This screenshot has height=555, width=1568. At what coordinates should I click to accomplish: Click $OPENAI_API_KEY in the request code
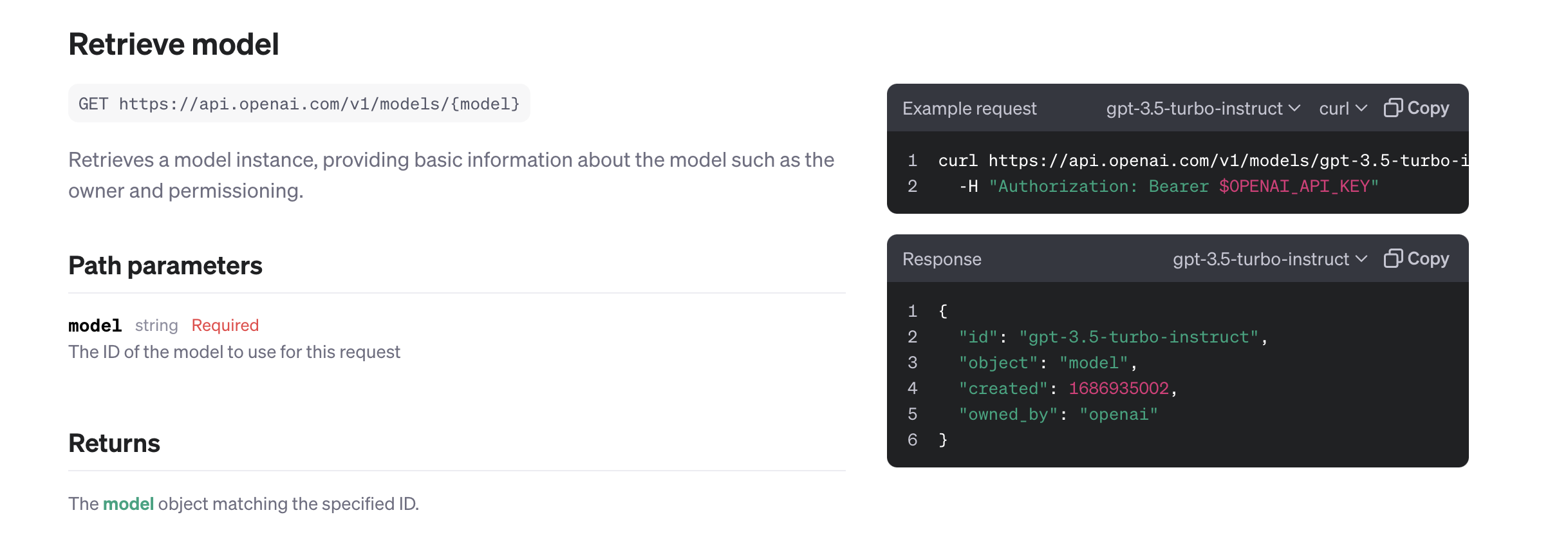(x=1294, y=187)
